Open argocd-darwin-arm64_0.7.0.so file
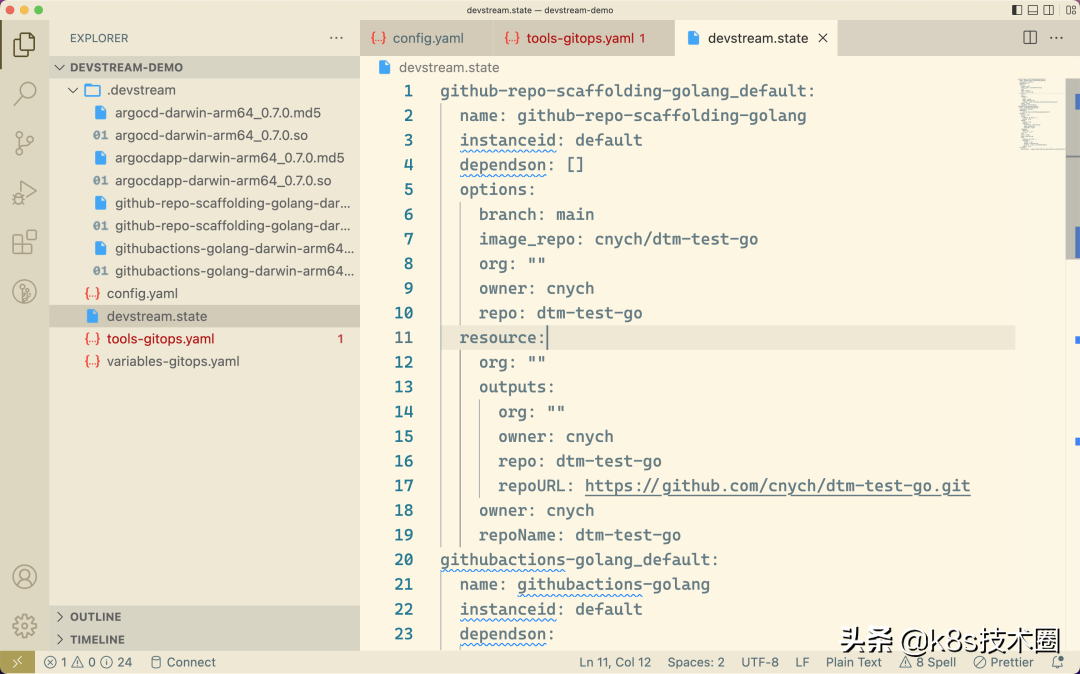The image size is (1080, 674). pos(205,136)
